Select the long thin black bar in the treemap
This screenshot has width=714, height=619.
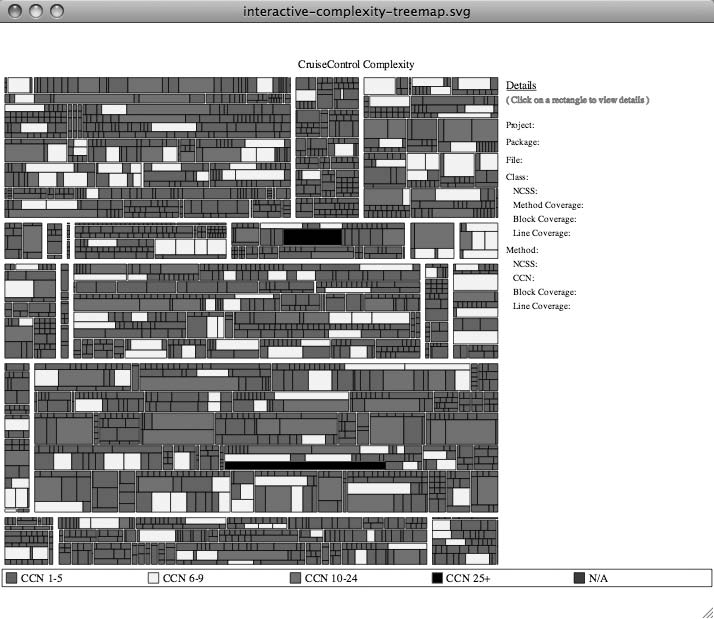pos(305,465)
